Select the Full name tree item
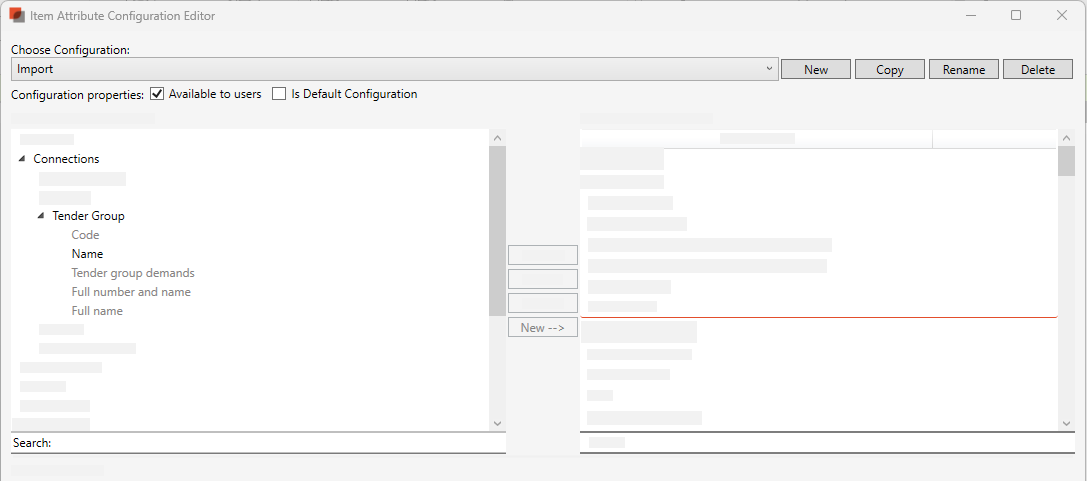The height and width of the screenshot is (481, 1087). coord(97,311)
